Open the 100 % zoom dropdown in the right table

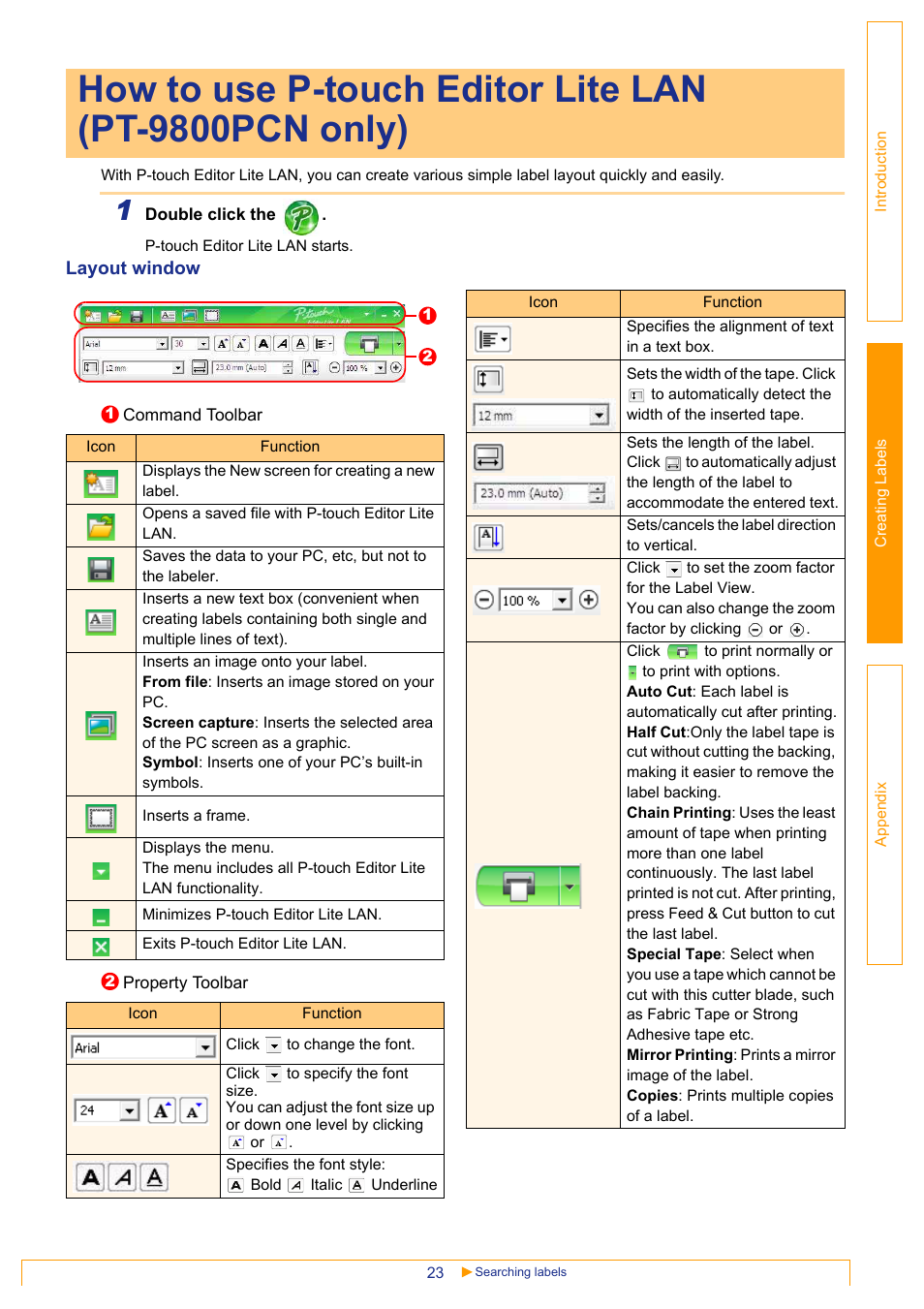pyautogui.click(x=563, y=600)
